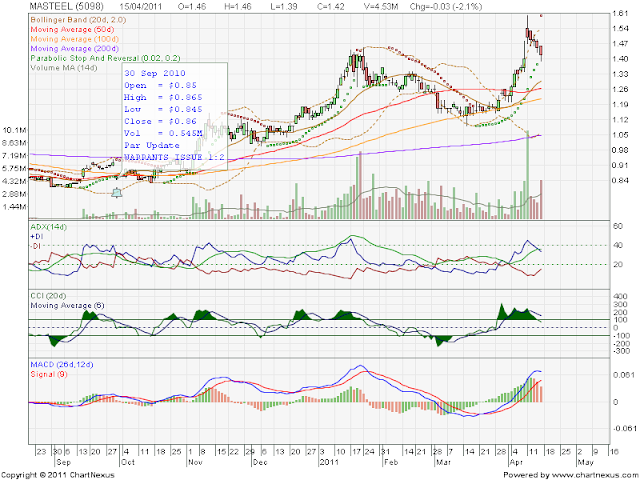Screen dimensions: 640x480
Task: Click Copyright © 2011 ChartNexus footer text
Action: pos(57,475)
